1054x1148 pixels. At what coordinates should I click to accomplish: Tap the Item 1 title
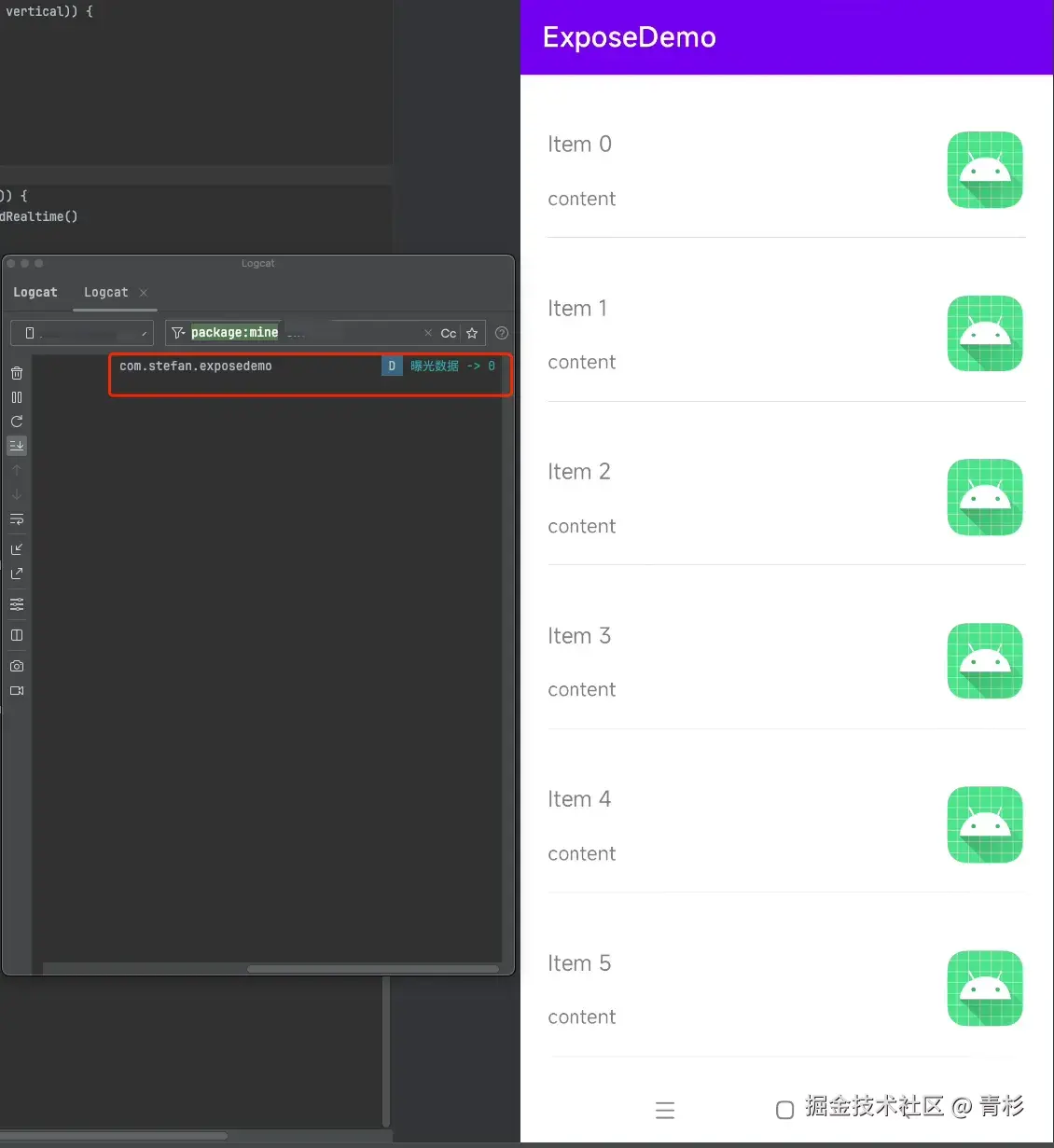click(577, 309)
